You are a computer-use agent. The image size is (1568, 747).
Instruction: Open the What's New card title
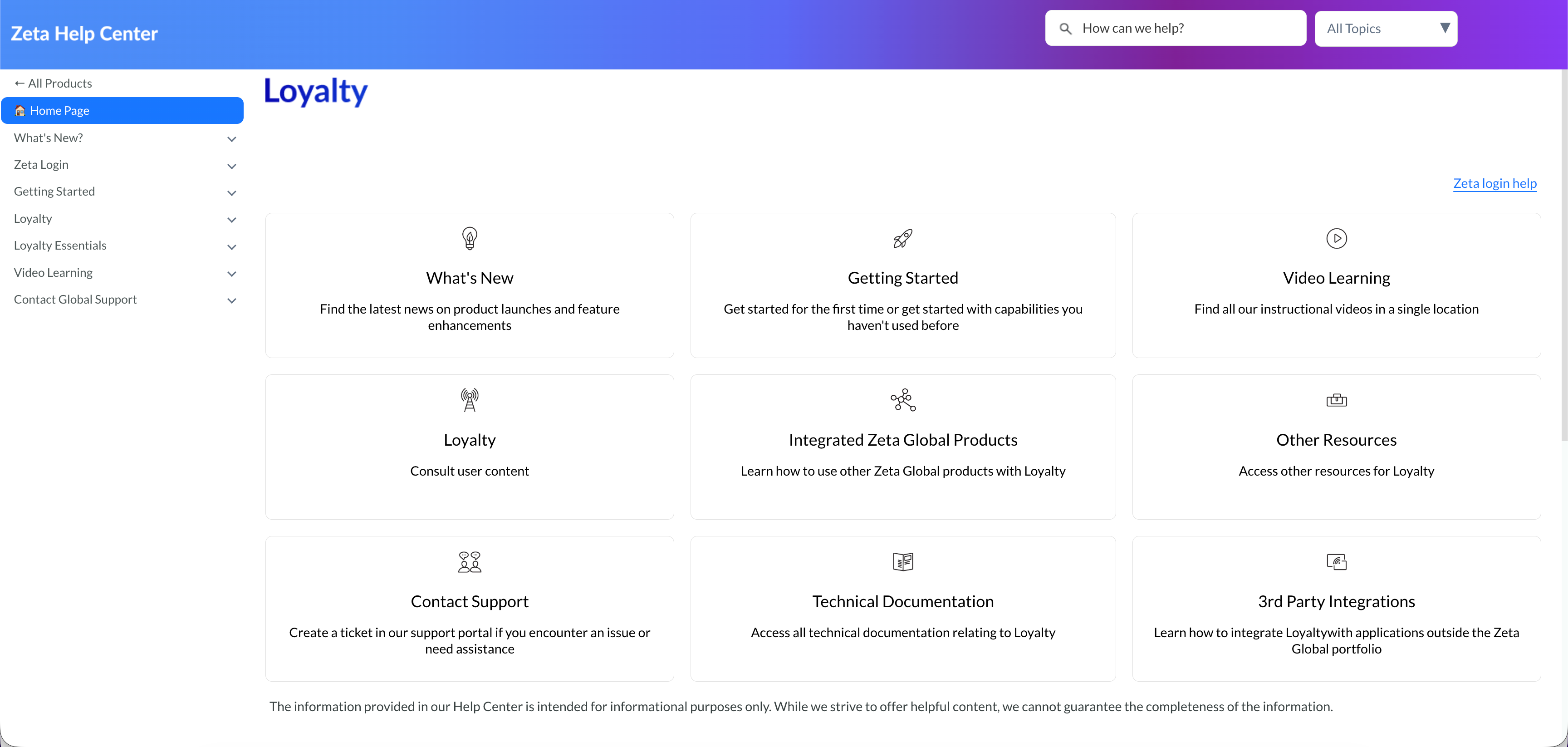pos(469,278)
